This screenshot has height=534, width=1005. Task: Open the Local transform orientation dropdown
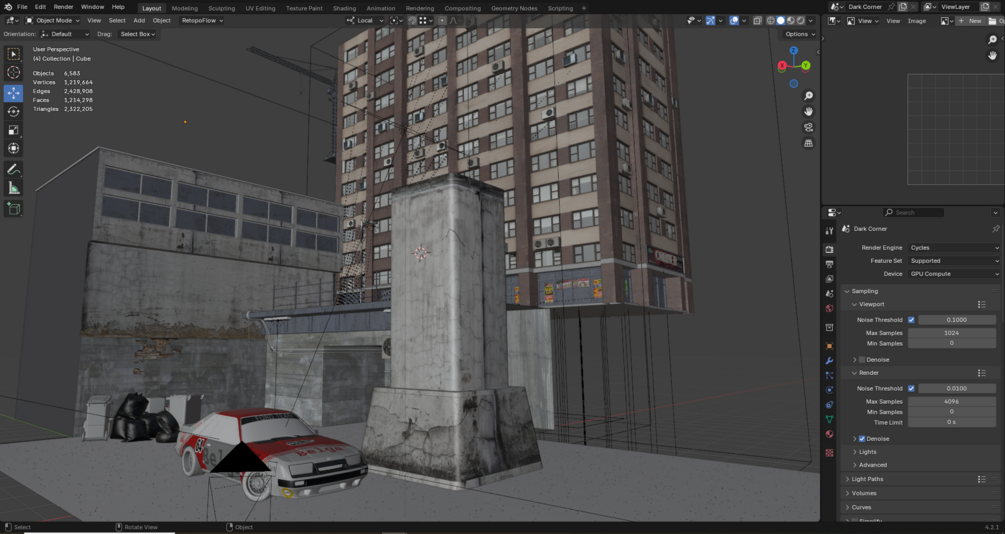coord(364,21)
